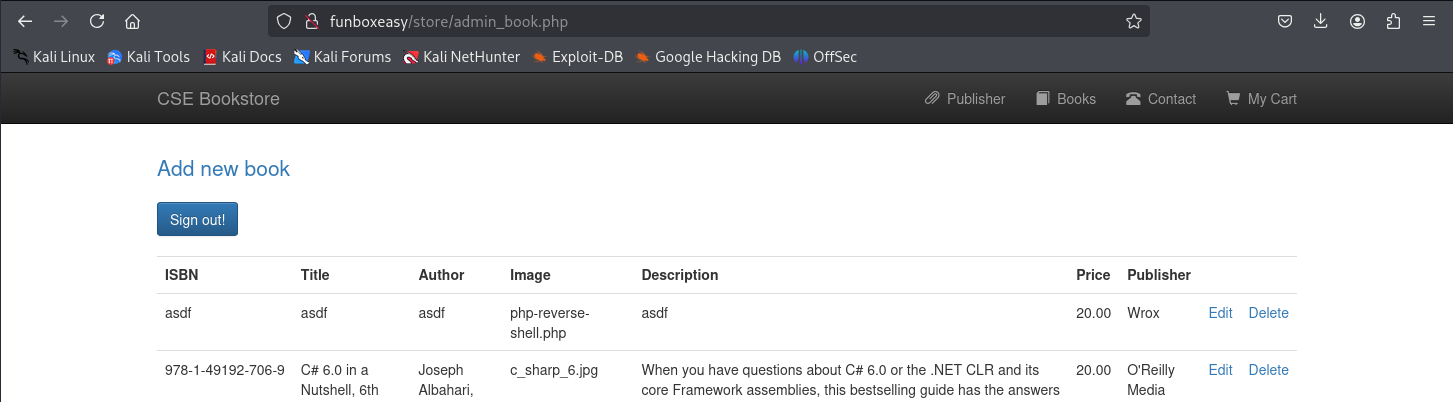Open Firefox account profile icon

[1357, 21]
